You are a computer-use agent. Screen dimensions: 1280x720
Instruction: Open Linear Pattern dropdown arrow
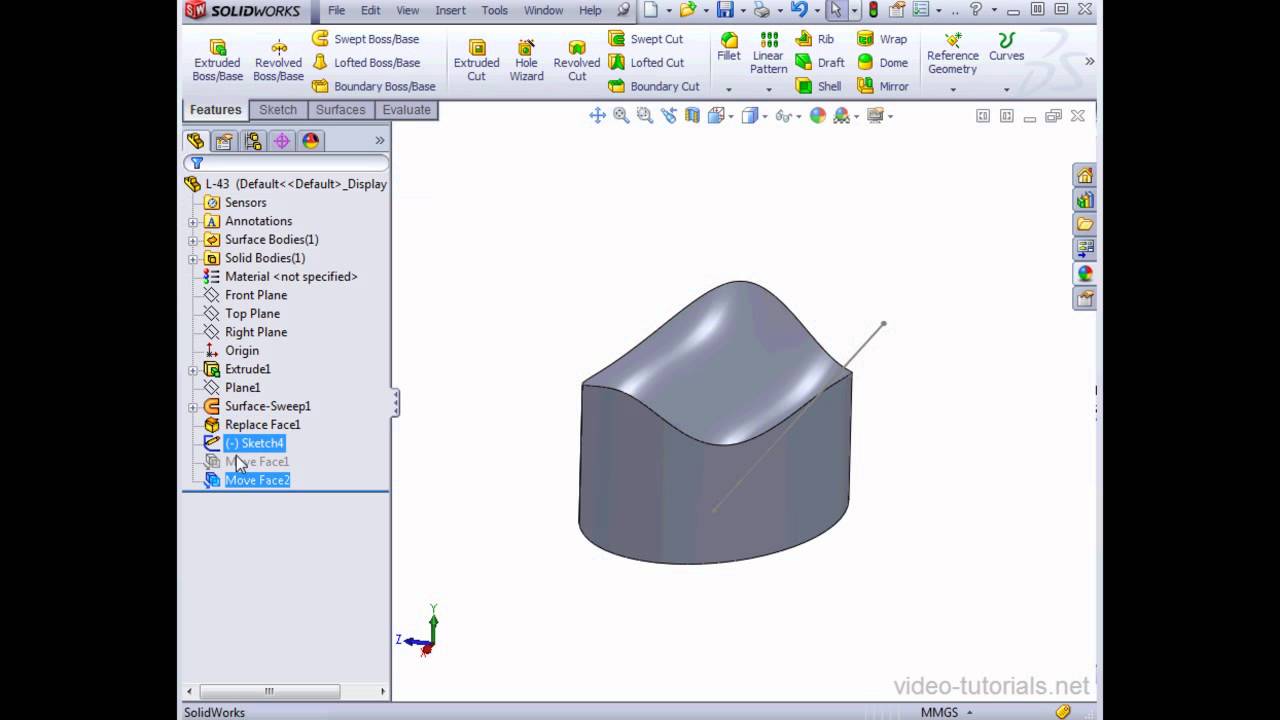pos(768,89)
